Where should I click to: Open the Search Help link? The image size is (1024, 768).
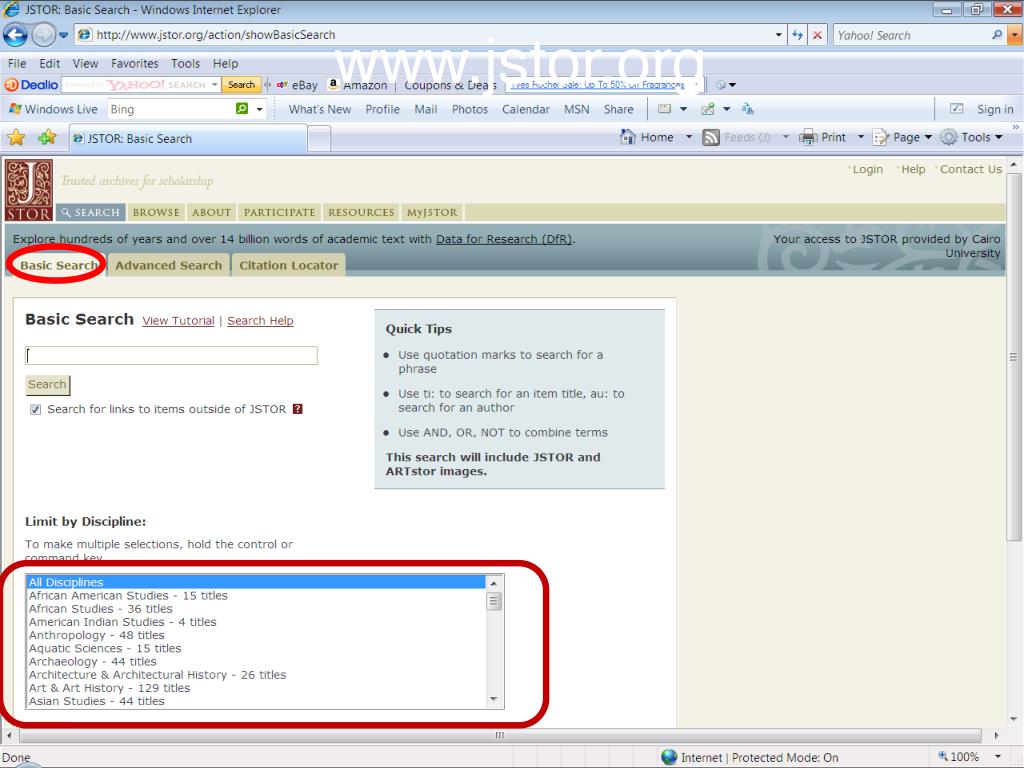260,321
